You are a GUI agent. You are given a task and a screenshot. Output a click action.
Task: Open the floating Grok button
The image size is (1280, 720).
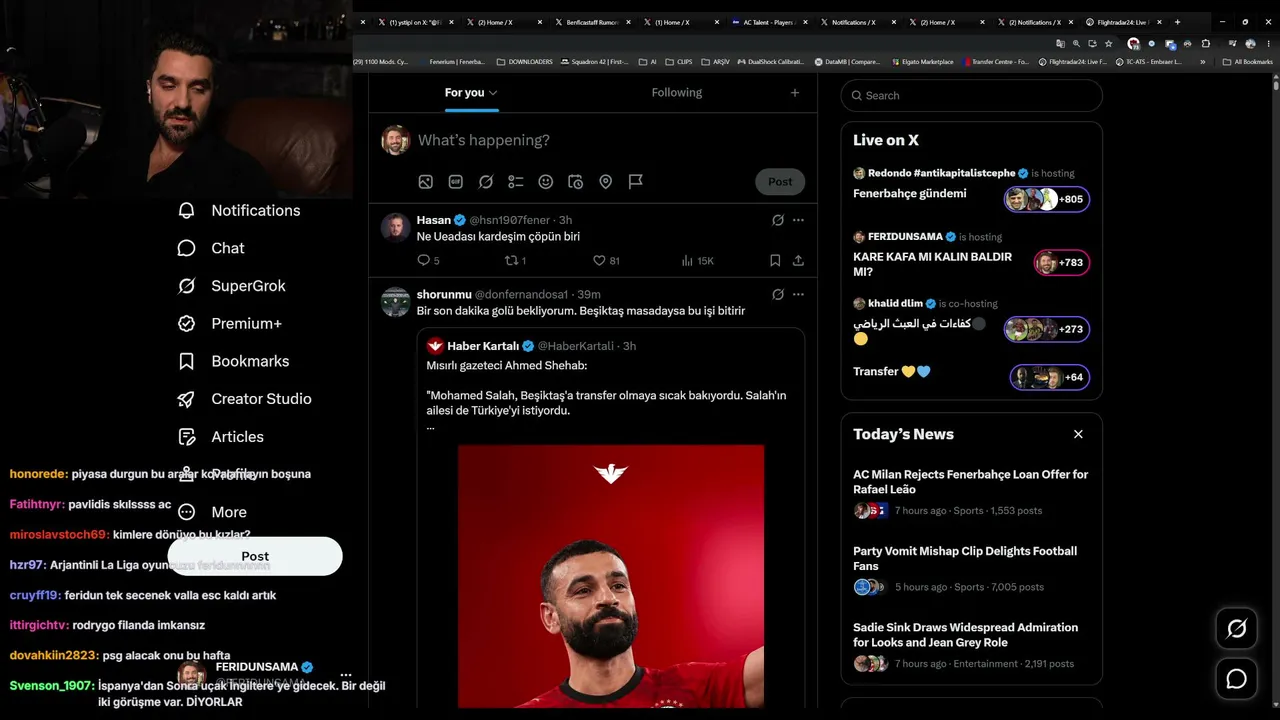(1237, 629)
